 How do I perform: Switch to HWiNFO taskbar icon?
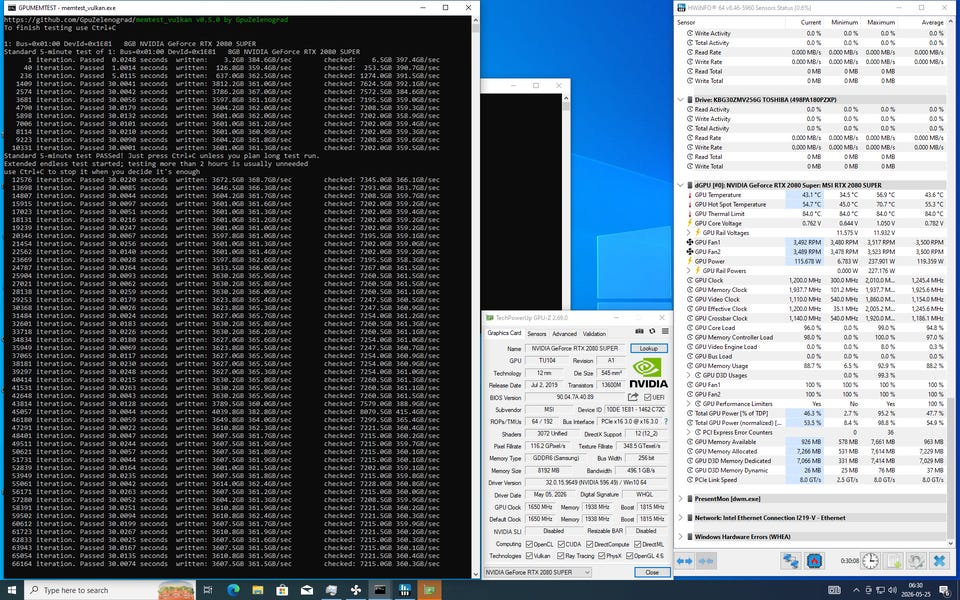coord(405,590)
